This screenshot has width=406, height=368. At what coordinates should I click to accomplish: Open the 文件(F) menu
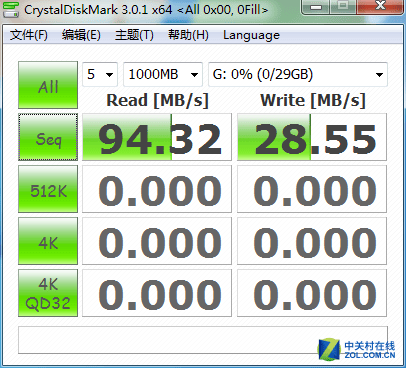click(29, 35)
